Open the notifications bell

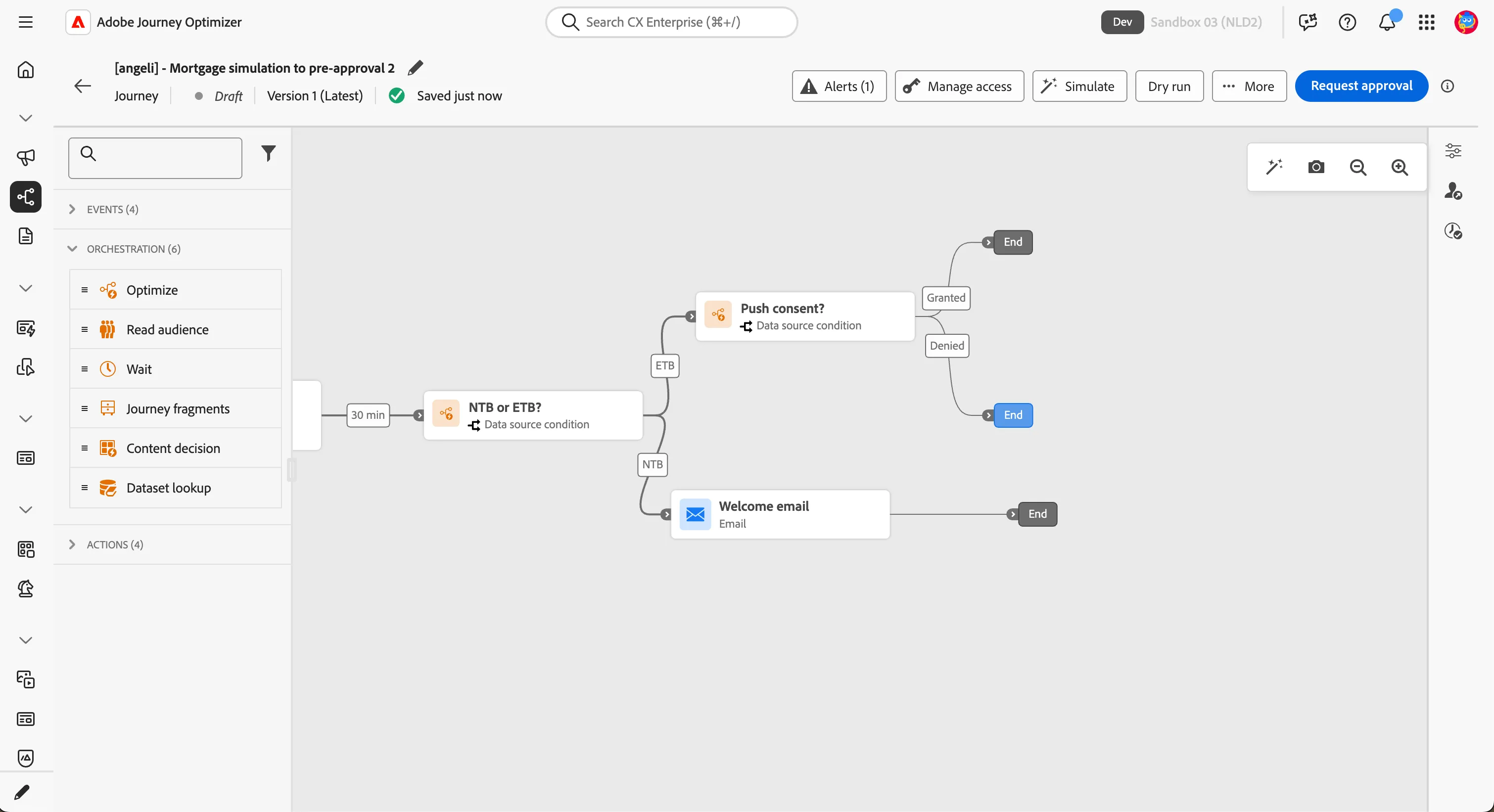[x=1387, y=22]
